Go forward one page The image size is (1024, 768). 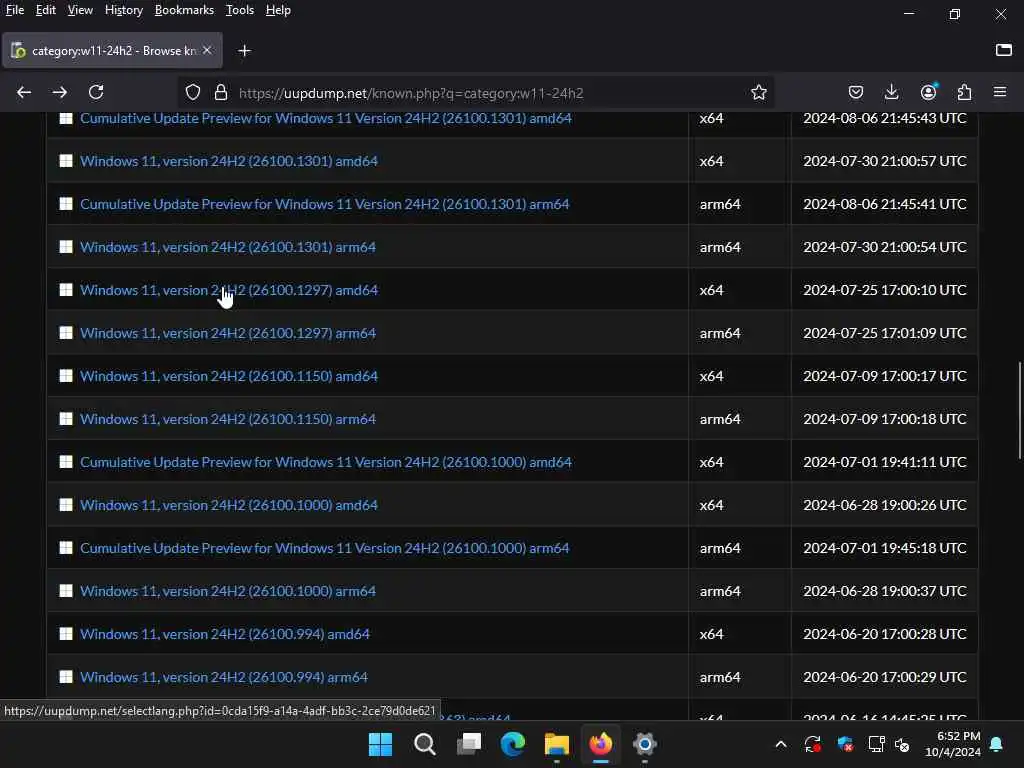point(59,93)
